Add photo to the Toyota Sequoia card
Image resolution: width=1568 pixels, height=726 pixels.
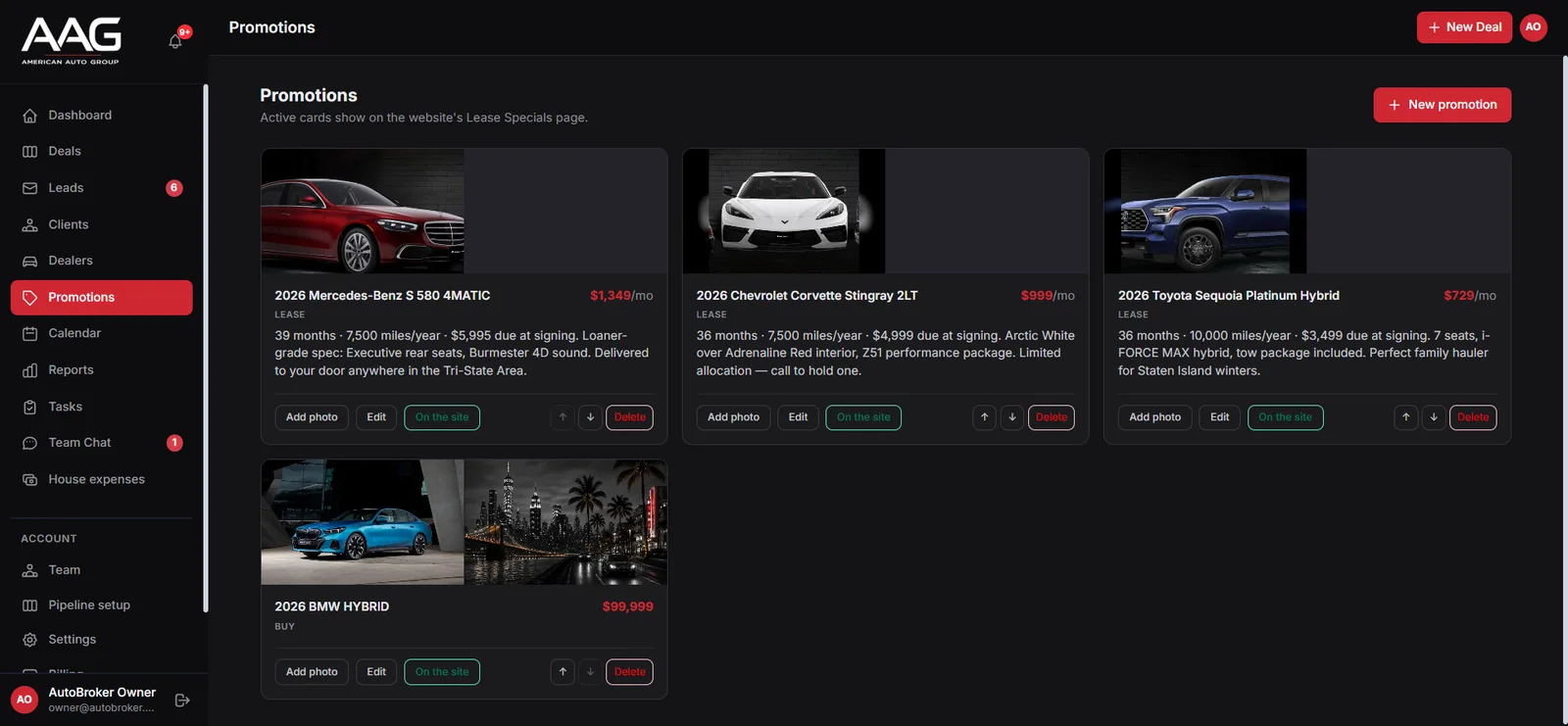[1154, 417]
